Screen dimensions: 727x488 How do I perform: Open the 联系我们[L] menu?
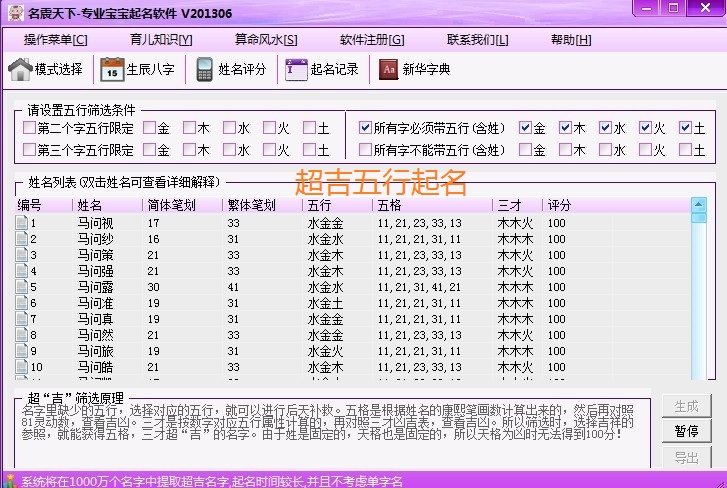click(x=478, y=40)
